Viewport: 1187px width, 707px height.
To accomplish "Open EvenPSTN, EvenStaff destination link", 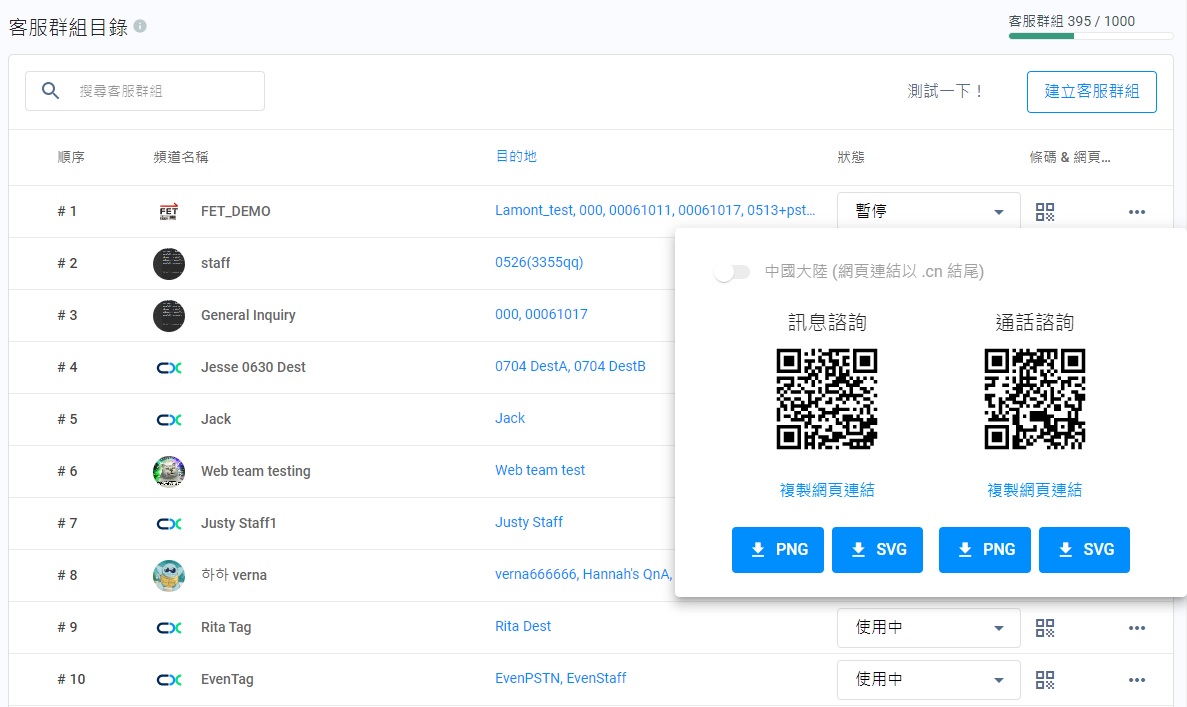I will click(560, 678).
